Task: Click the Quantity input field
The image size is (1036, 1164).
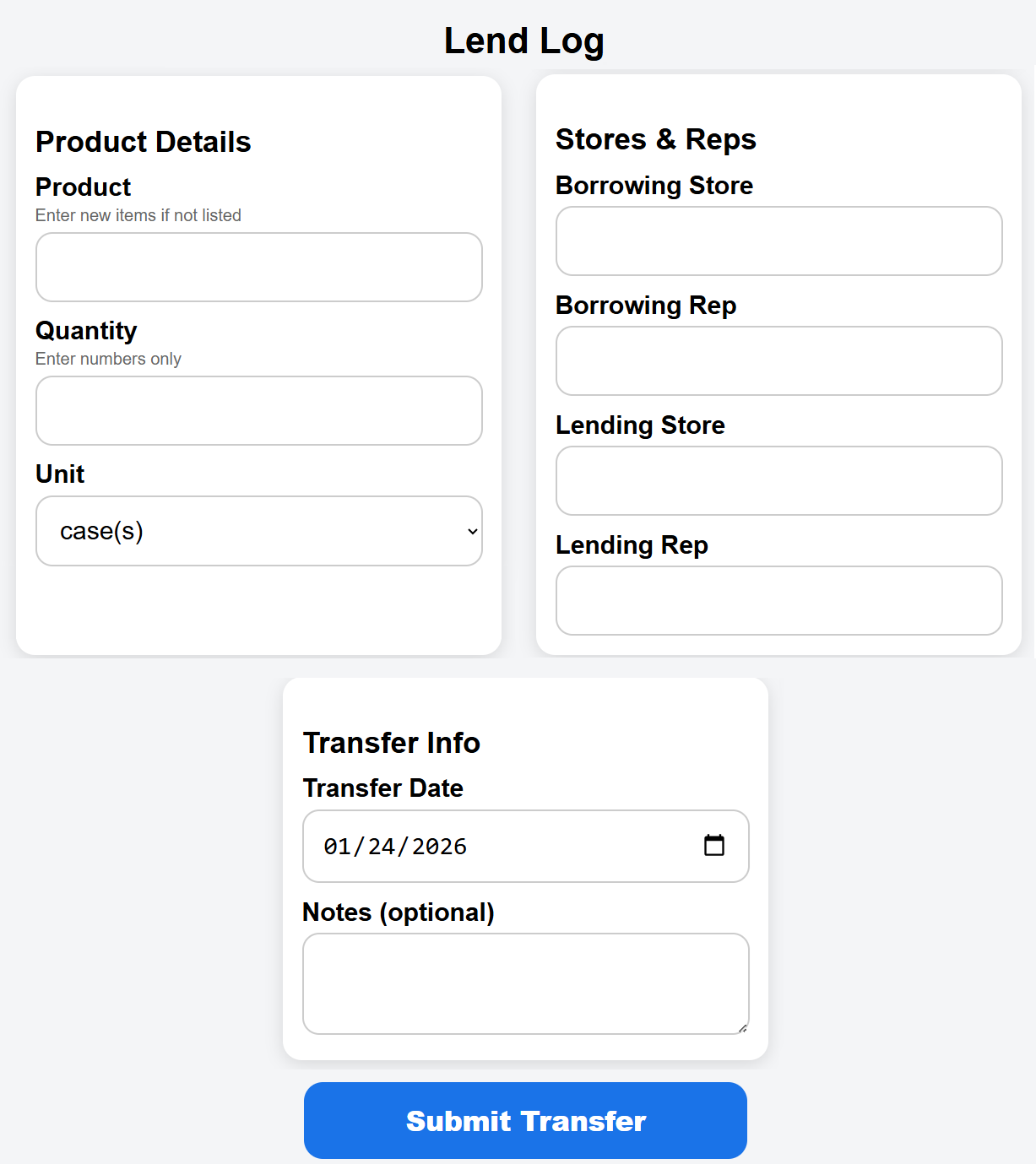Action: point(258,410)
